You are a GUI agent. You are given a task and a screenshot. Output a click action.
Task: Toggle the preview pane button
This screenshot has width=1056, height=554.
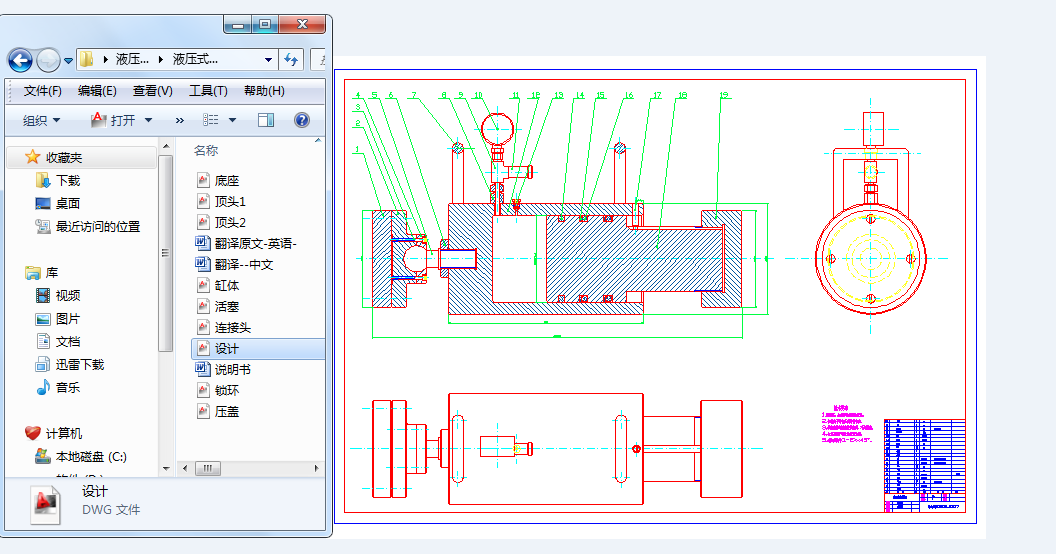pyautogui.click(x=266, y=120)
